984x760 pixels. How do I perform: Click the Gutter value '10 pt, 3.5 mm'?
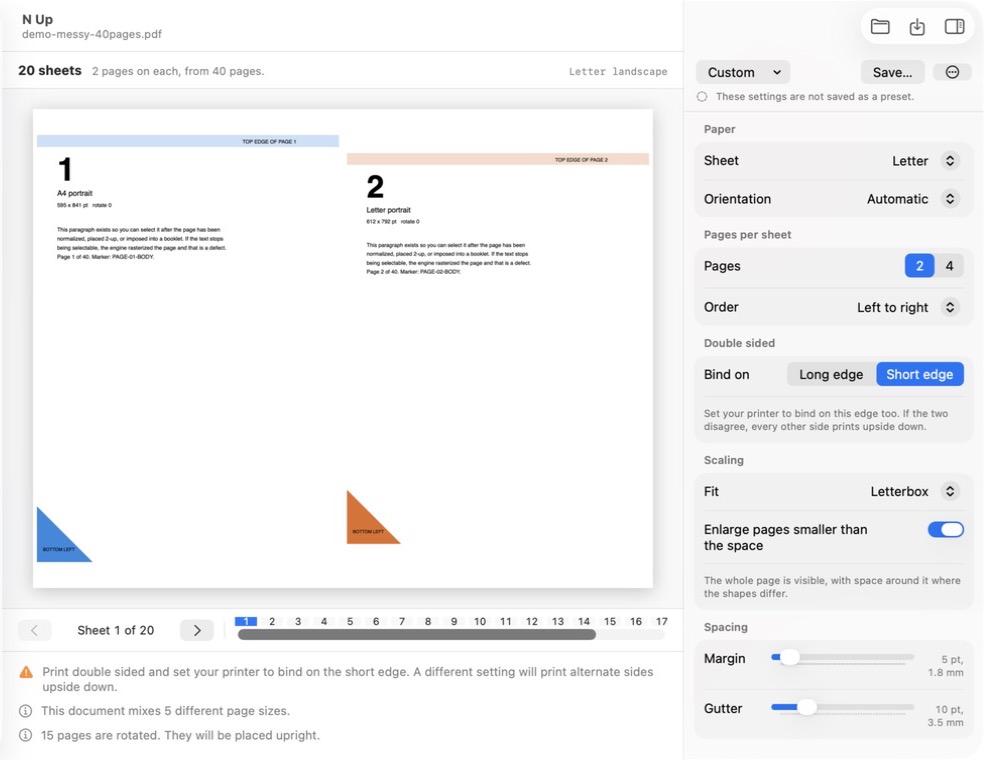pyautogui.click(x=946, y=716)
